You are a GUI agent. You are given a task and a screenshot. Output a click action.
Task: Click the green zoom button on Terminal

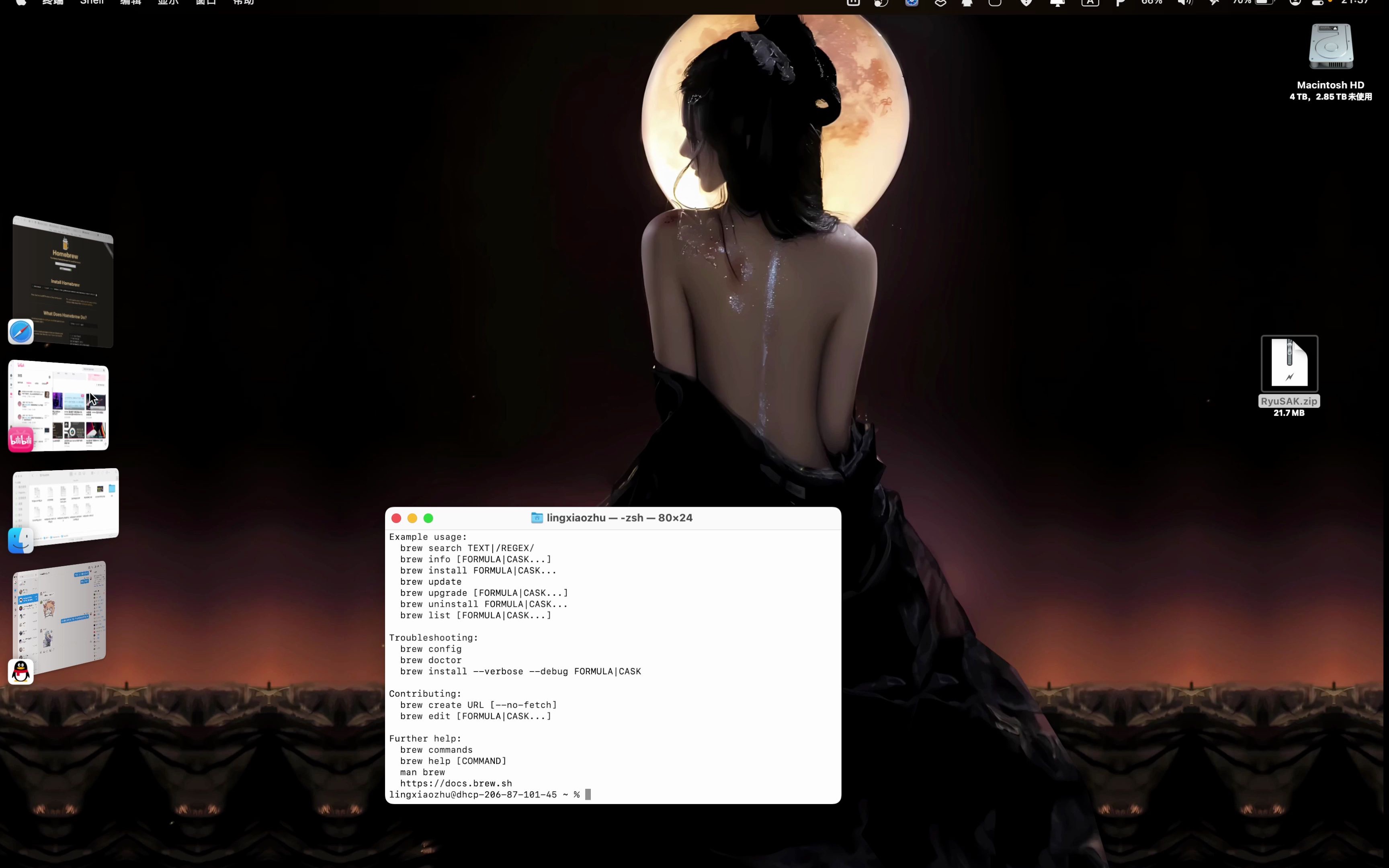click(x=428, y=518)
